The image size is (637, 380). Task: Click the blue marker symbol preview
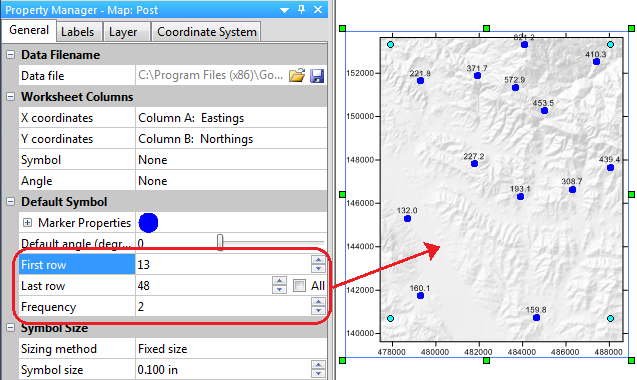click(148, 223)
